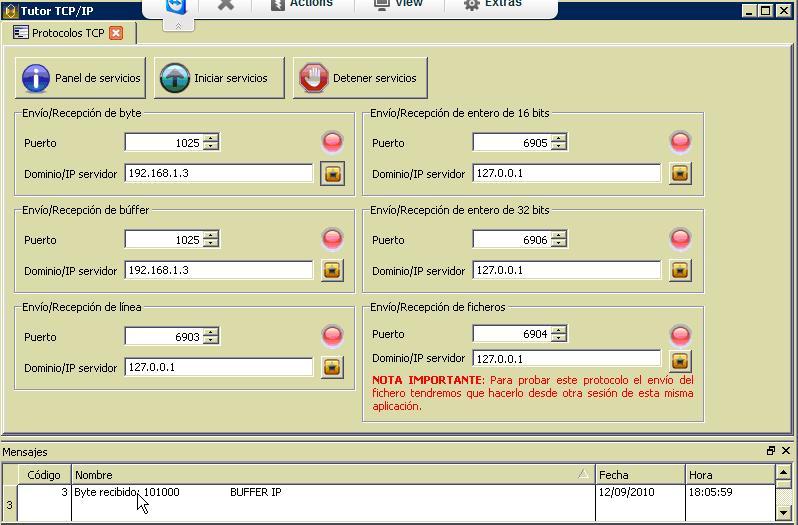Viewport: 798px width, 525px height.
Task: Click the TeamViewer logo icon
Action: [177, 6]
